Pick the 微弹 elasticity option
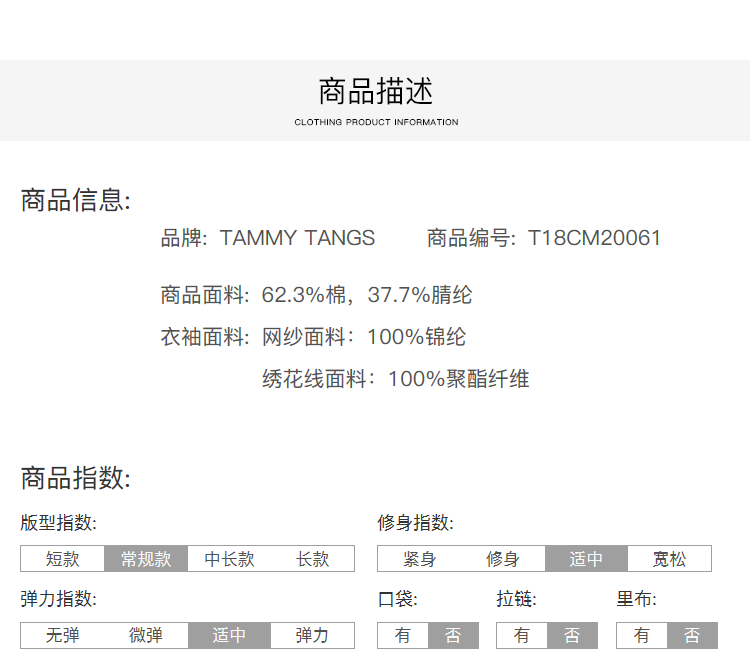The width and height of the screenshot is (750, 649). click(146, 635)
